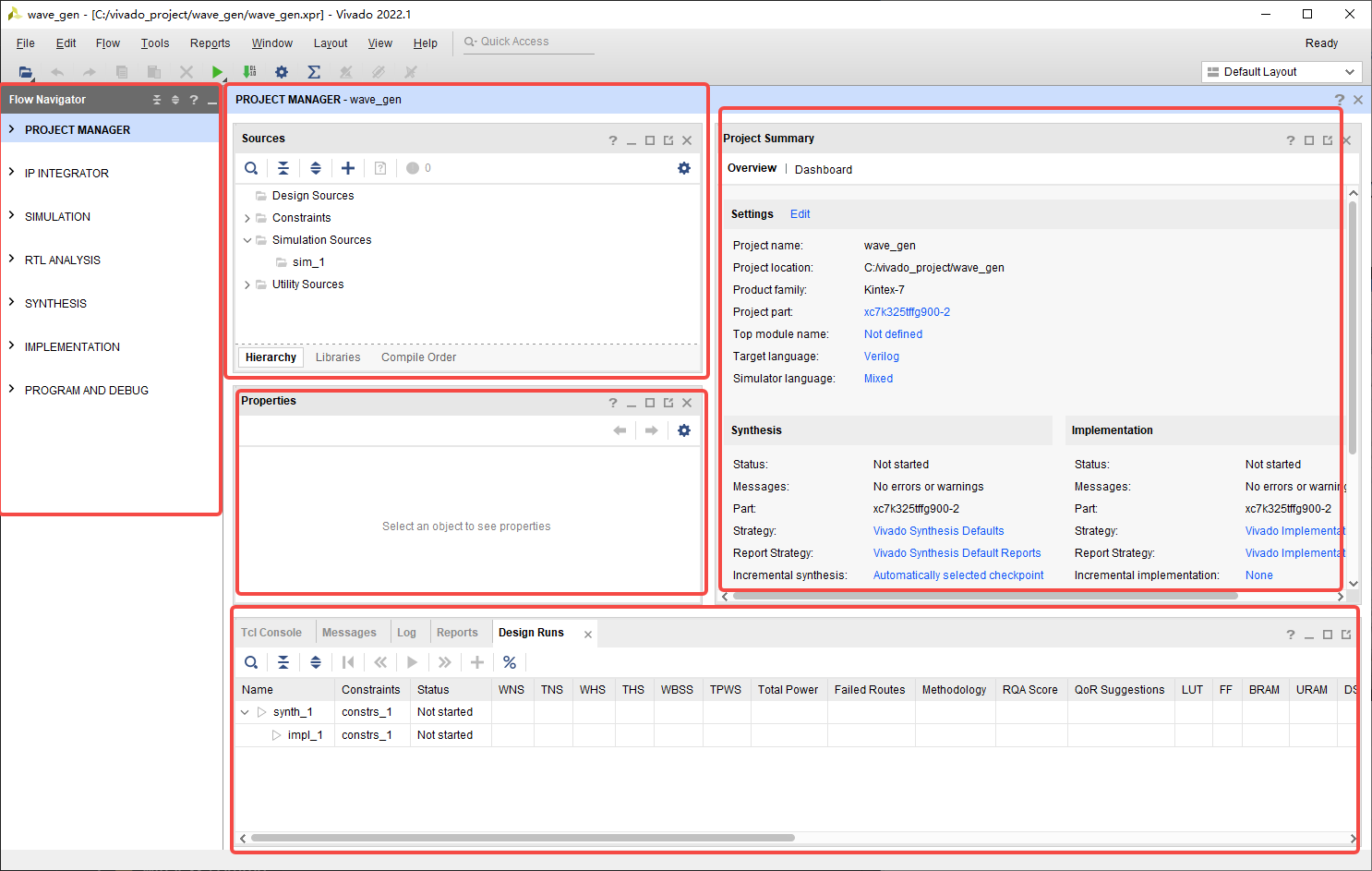Click the Sigma reports toolbar icon

click(314, 72)
